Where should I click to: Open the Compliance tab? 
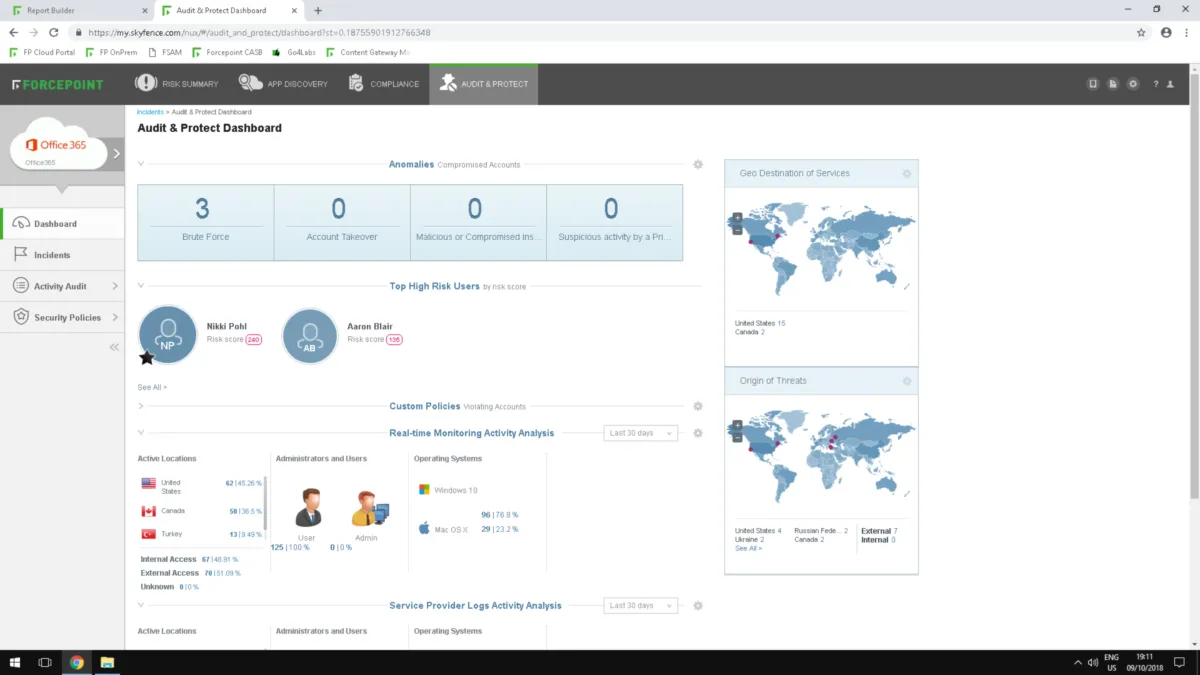(384, 84)
